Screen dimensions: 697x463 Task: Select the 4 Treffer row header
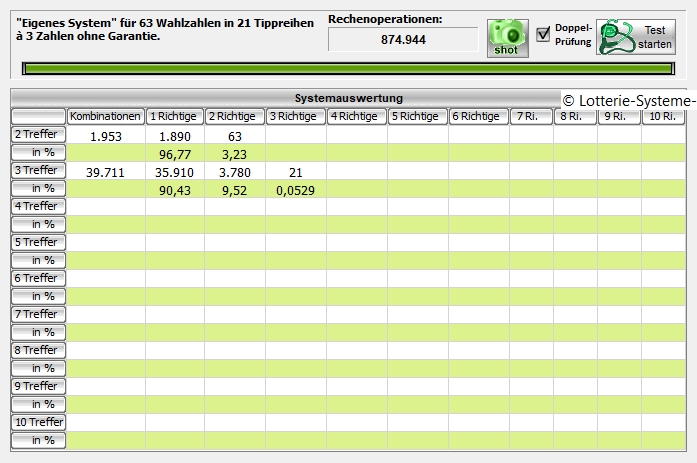(38, 207)
